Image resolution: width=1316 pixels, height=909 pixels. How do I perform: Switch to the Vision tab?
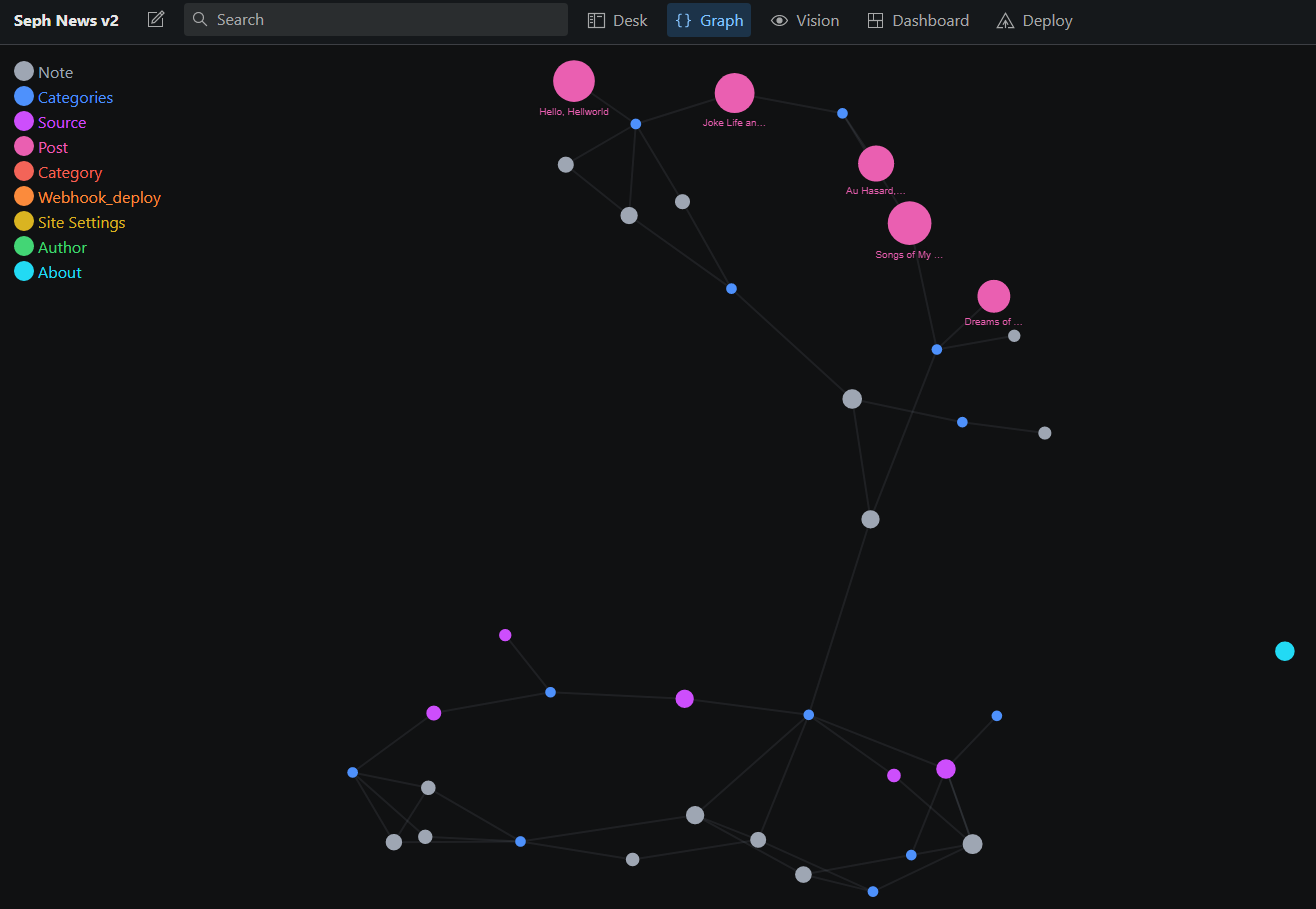(805, 20)
